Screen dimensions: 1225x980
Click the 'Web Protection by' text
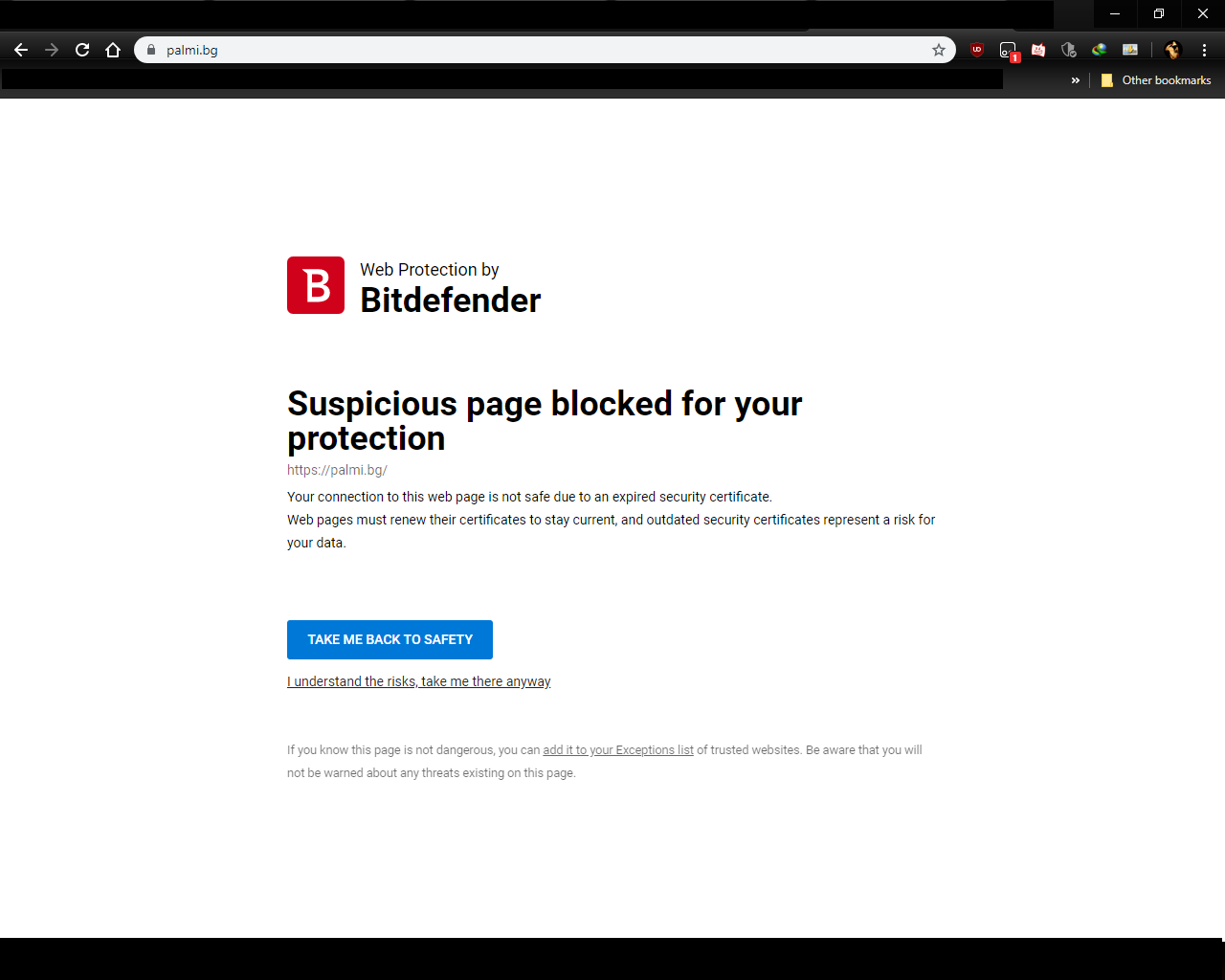click(x=430, y=270)
